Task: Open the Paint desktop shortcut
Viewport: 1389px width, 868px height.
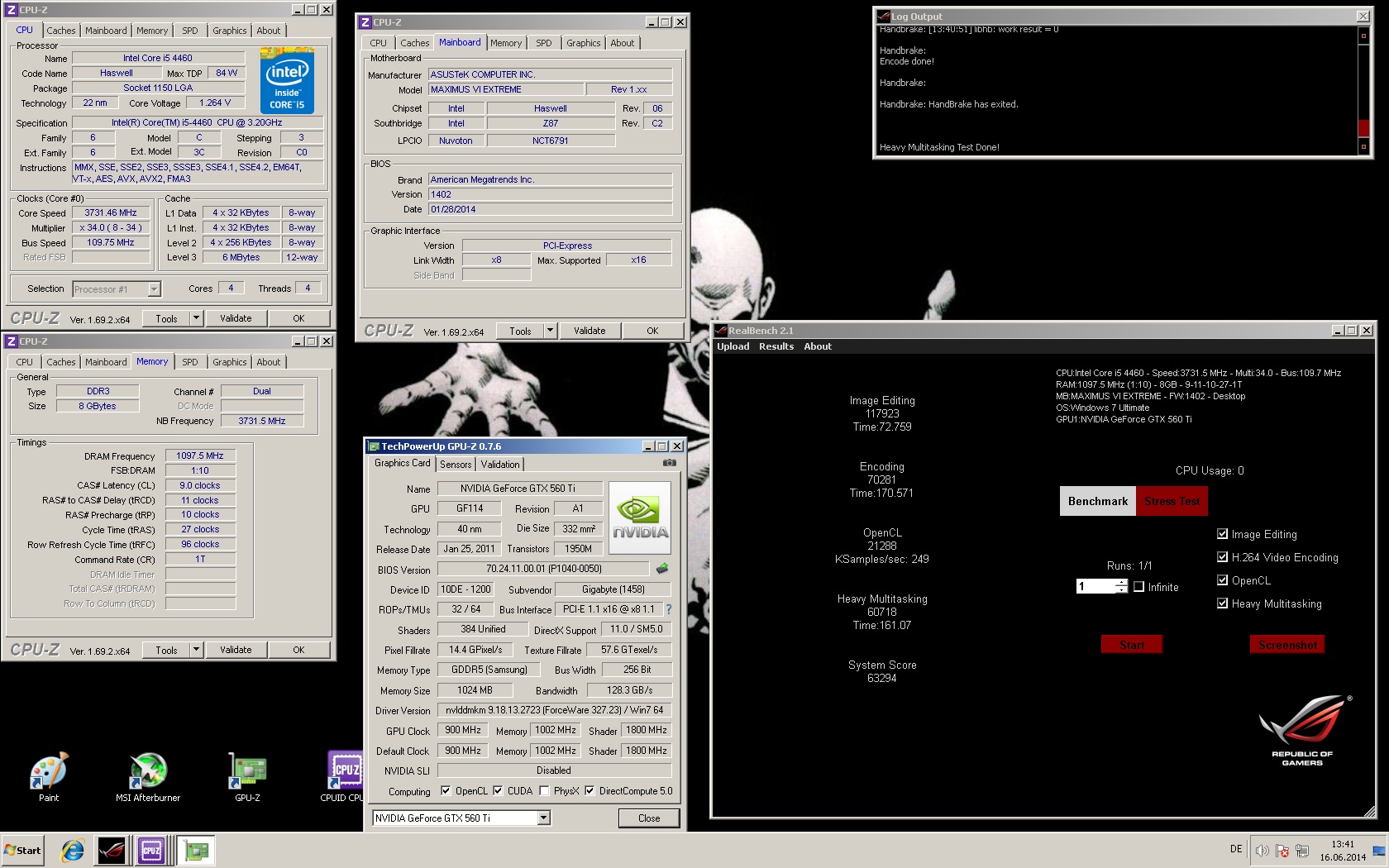Action: [x=49, y=777]
